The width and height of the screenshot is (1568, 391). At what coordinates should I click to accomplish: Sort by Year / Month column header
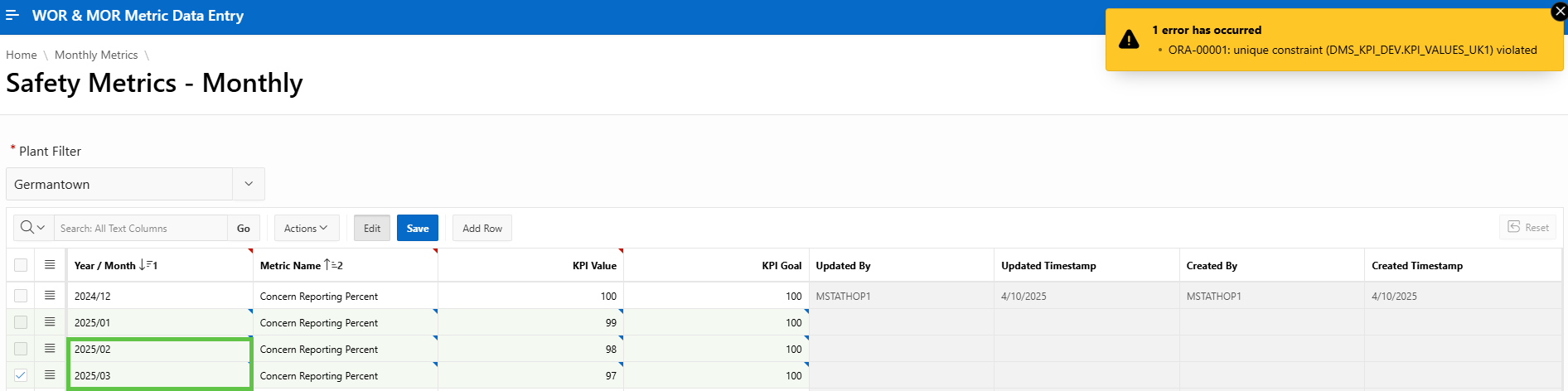point(104,266)
